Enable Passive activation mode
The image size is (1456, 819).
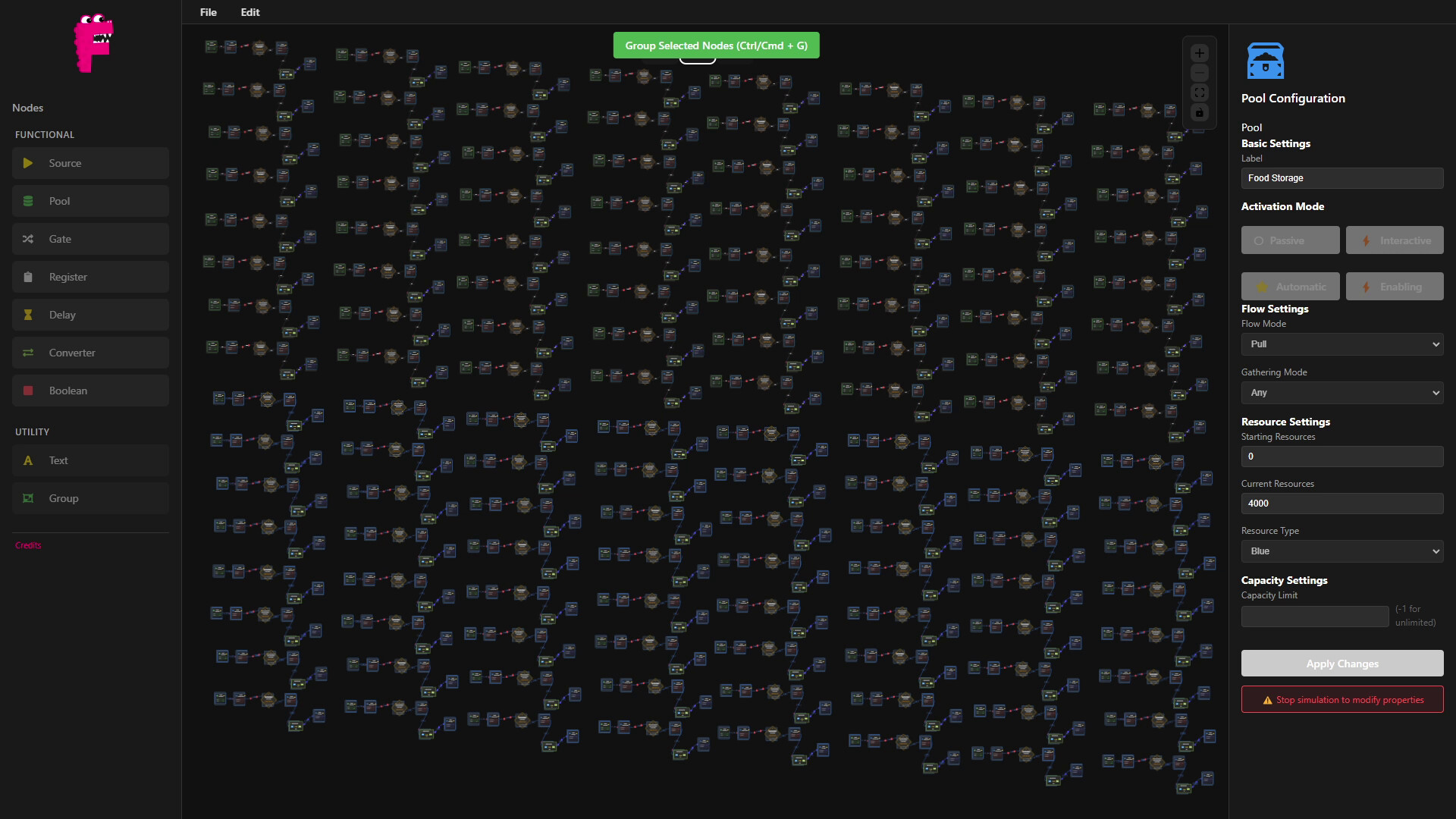point(1290,240)
